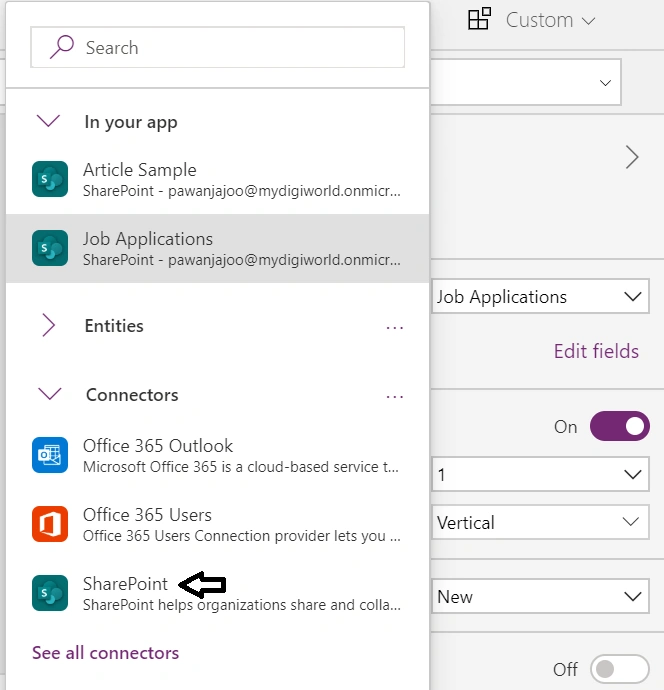Click Article Sample SharePoint account subtitle
The width and height of the screenshot is (664, 690).
(242, 191)
